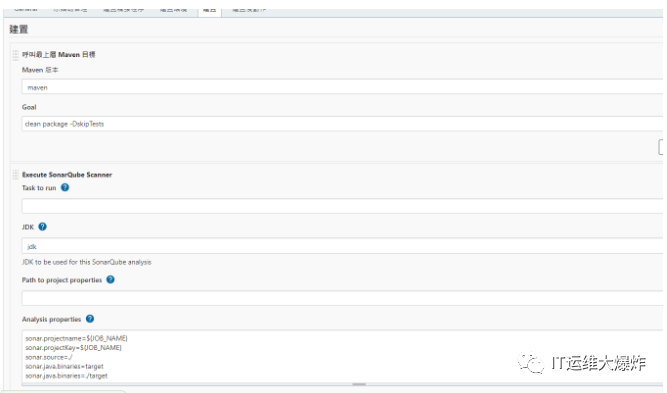Viewport: 667px width, 393px height.
Task: Show help for Path to project properties
Action: click(x=111, y=279)
